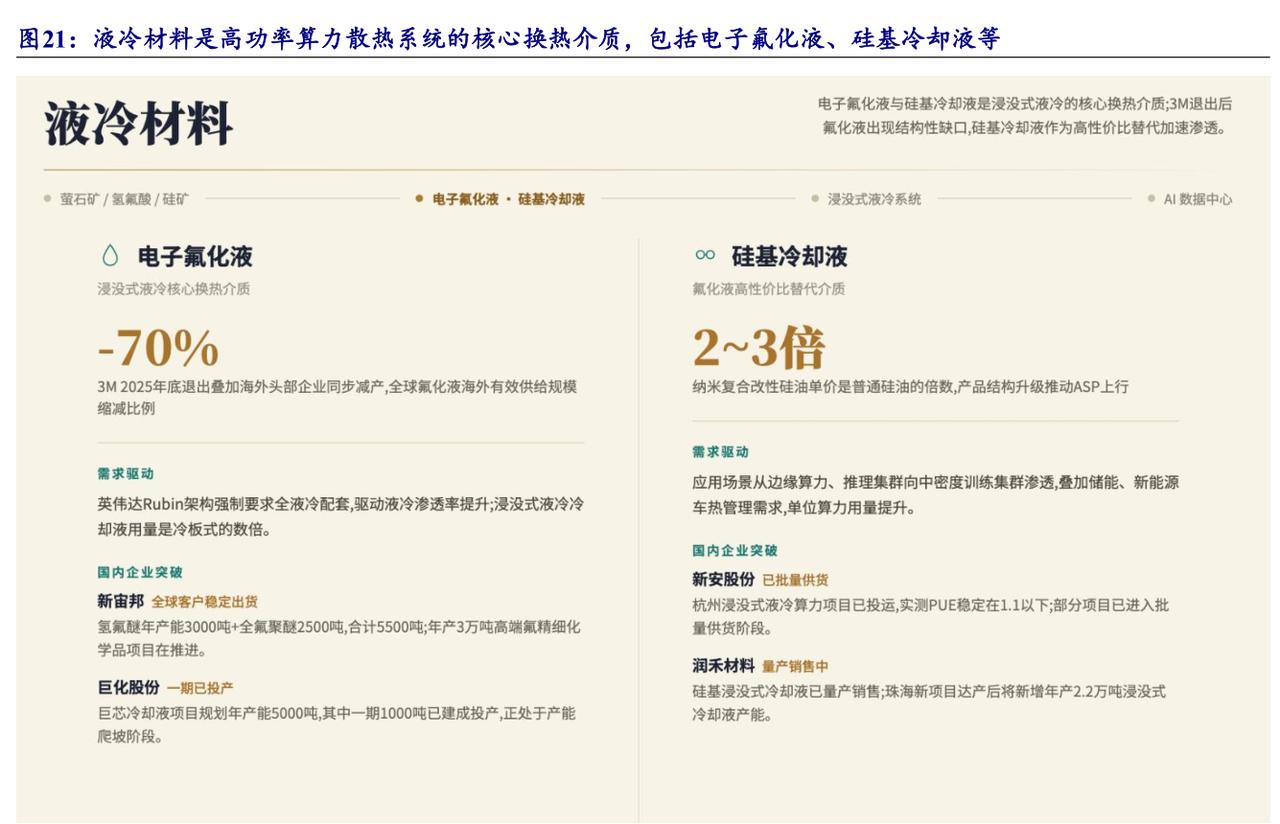The image size is (1280, 824).
Task: Click the top-right summary about 3M退出
Action: tap(1025, 116)
